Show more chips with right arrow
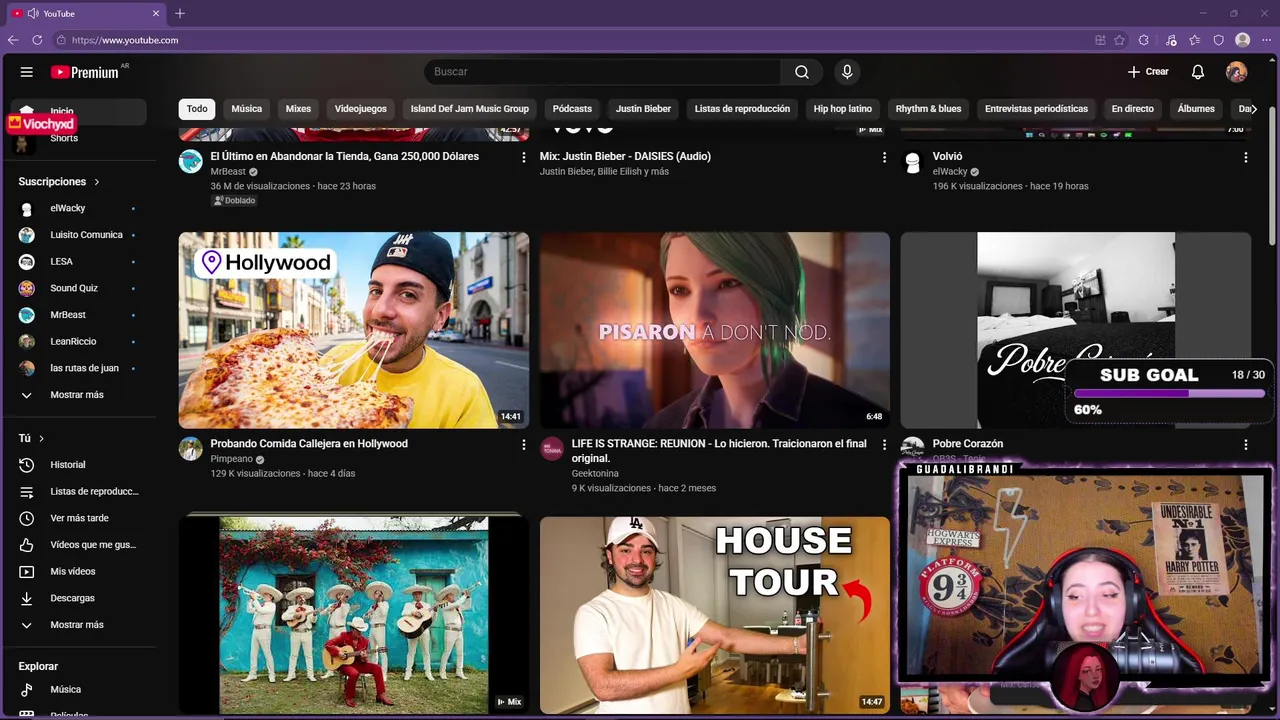This screenshot has height=720, width=1280. (1254, 109)
